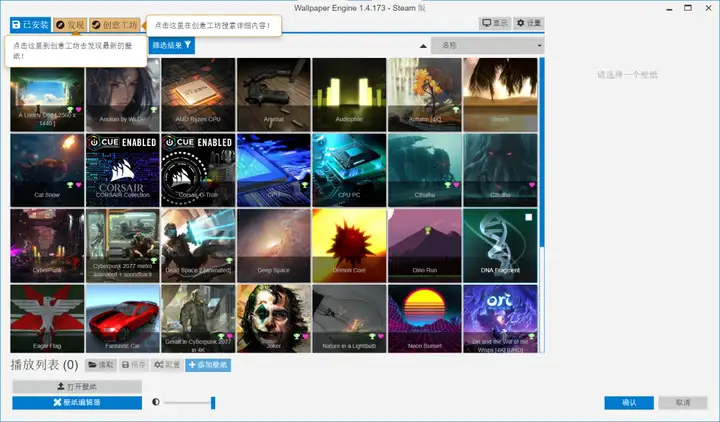
Task: Click the trophy icon on Aeolian by WLOP
Action: click(x=154, y=110)
